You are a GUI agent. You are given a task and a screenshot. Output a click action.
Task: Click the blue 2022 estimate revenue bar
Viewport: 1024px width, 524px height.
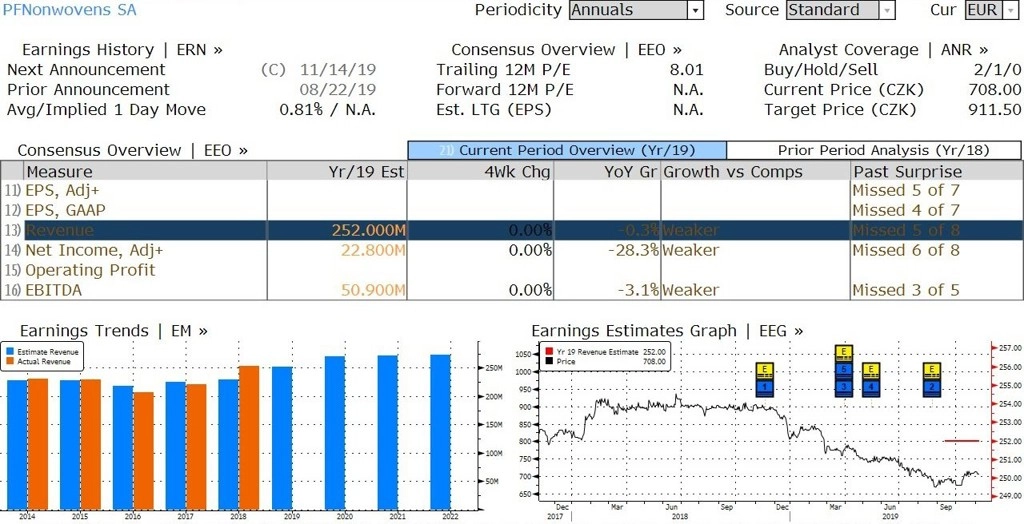440,432
